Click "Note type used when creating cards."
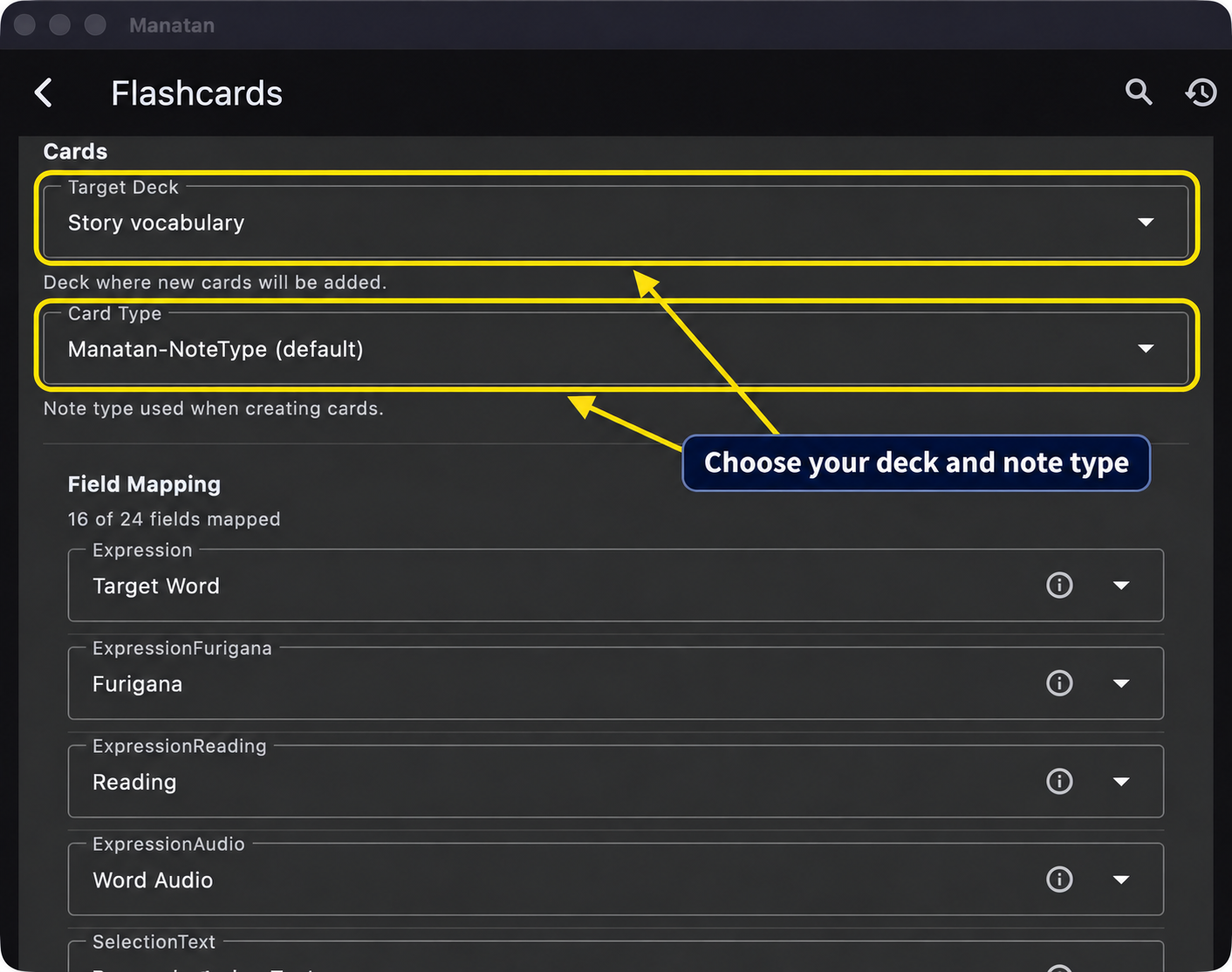The height and width of the screenshot is (972, 1232). click(x=214, y=408)
